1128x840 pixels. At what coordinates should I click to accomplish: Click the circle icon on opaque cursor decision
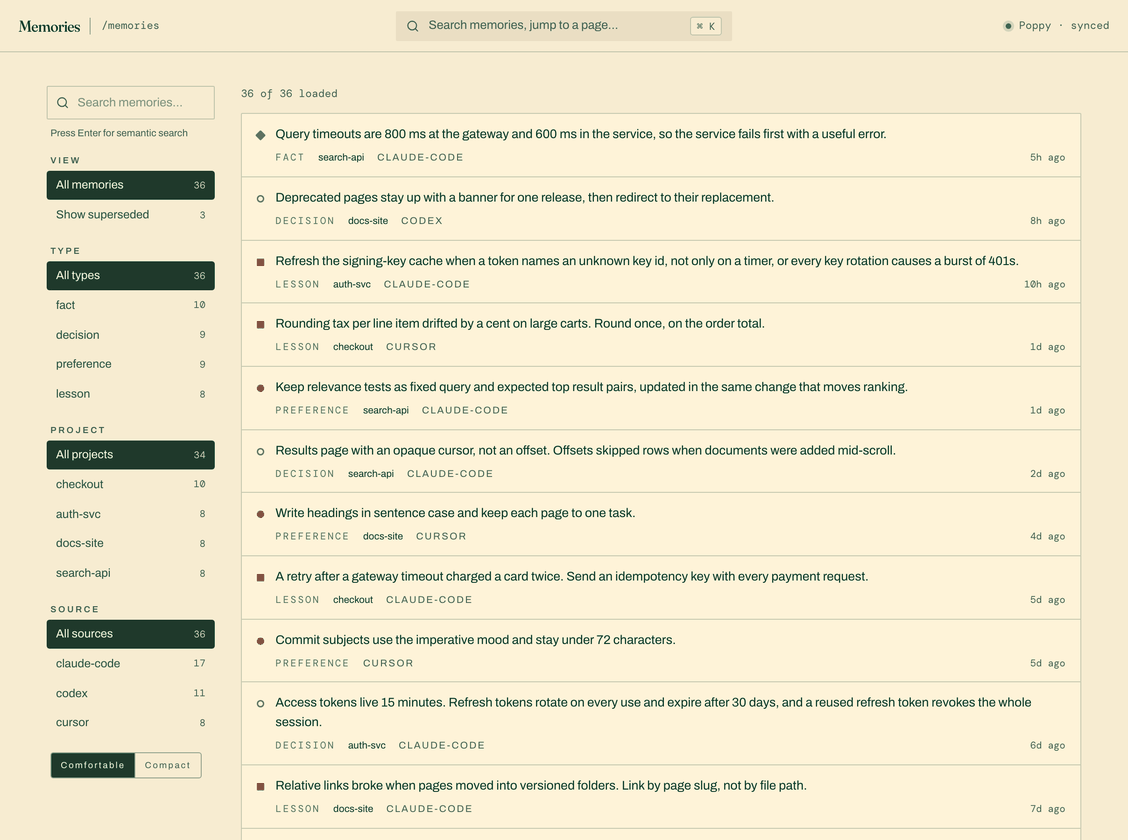260,452
